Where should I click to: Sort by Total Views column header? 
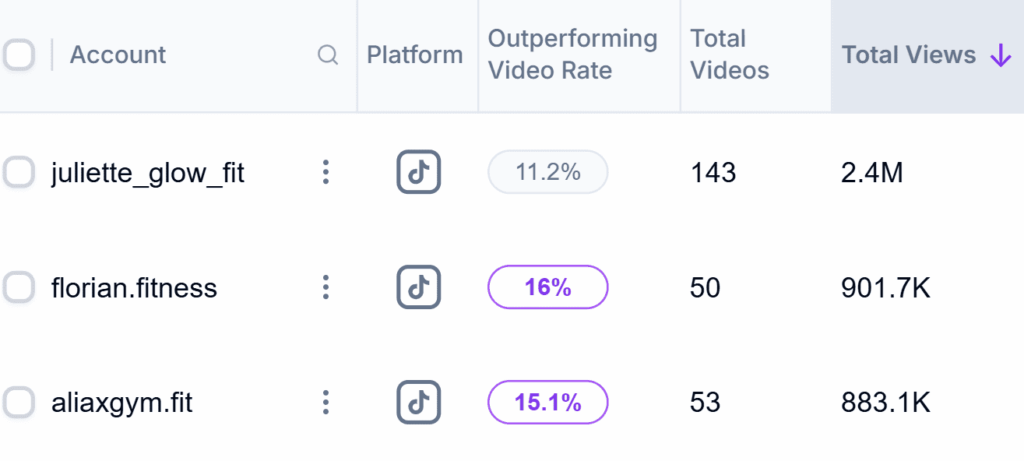click(x=908, y=55)
